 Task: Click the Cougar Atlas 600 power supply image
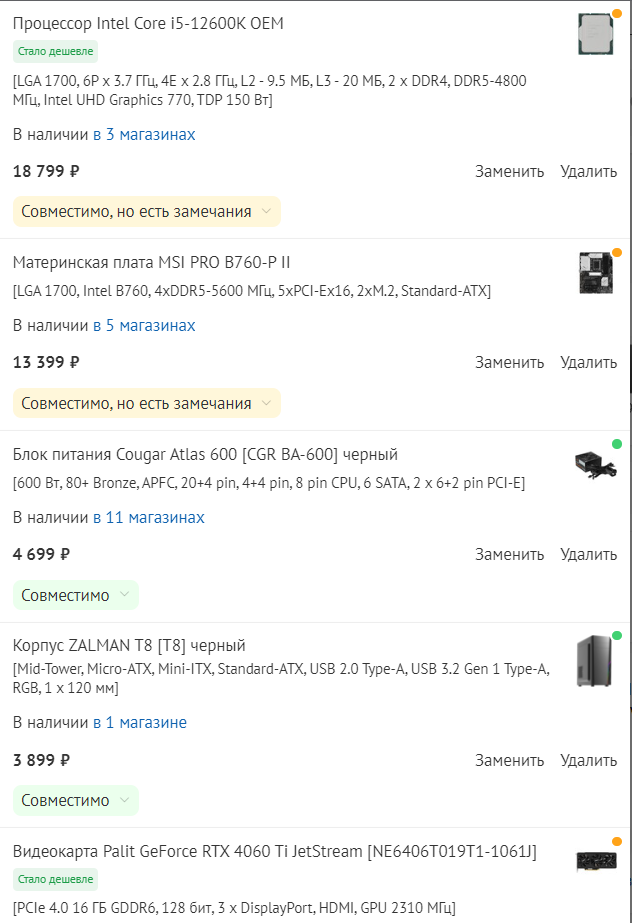[x=596, y=464]
